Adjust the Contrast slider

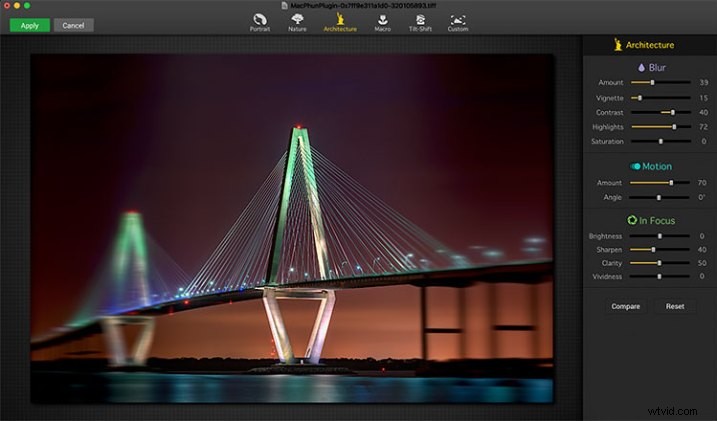point(660,112)
